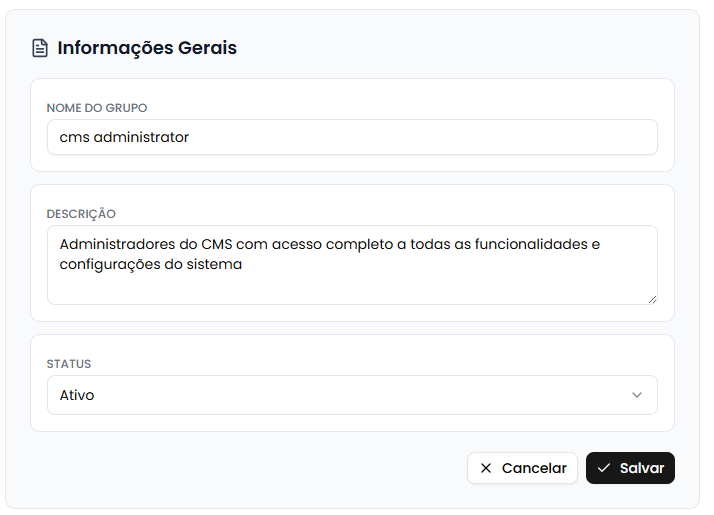
Task: Click the X icon in Cancelar button
Action: point(486,468)
